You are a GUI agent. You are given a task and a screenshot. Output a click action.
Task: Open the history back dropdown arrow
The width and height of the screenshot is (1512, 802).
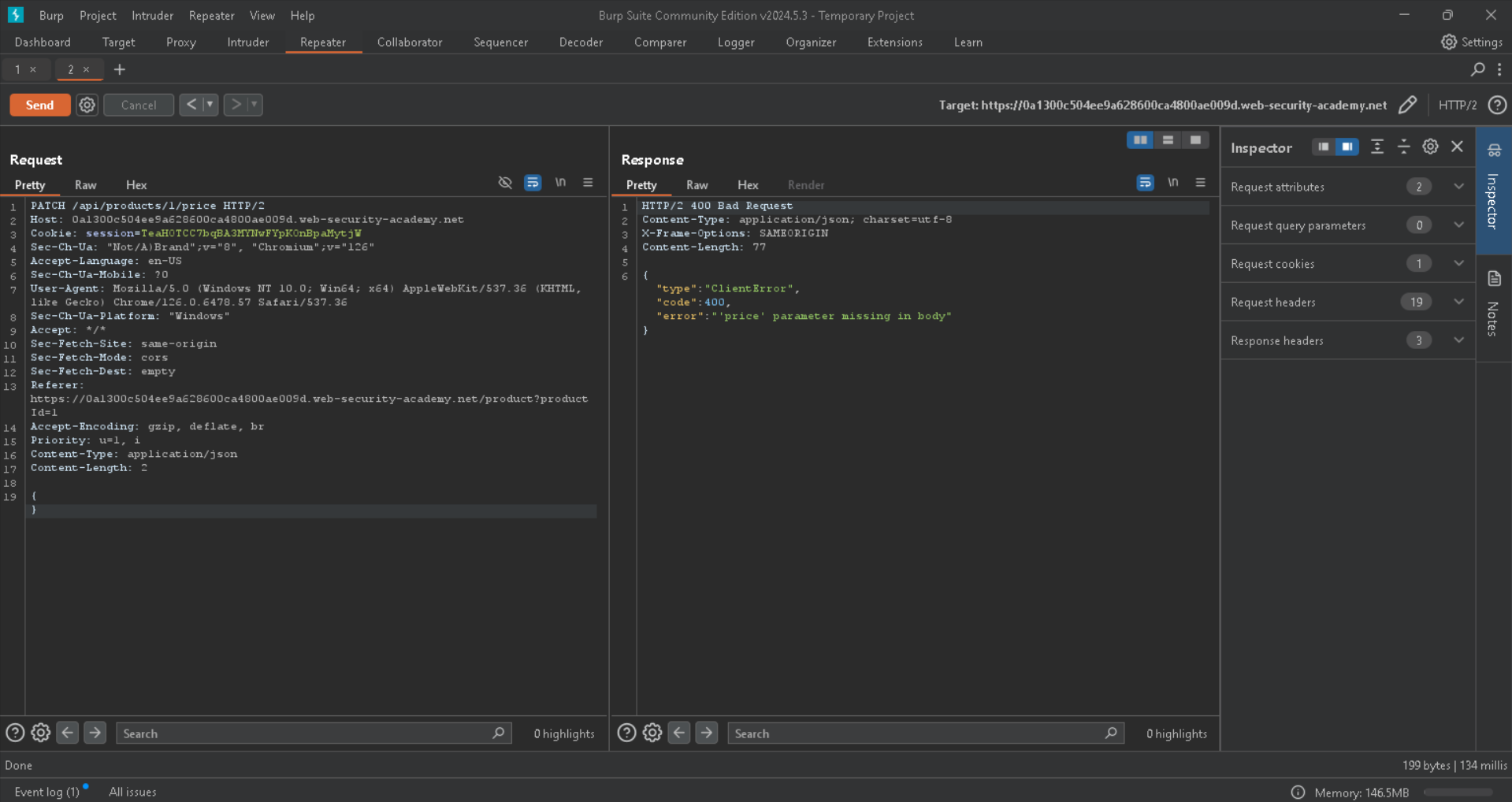[210, 105]
